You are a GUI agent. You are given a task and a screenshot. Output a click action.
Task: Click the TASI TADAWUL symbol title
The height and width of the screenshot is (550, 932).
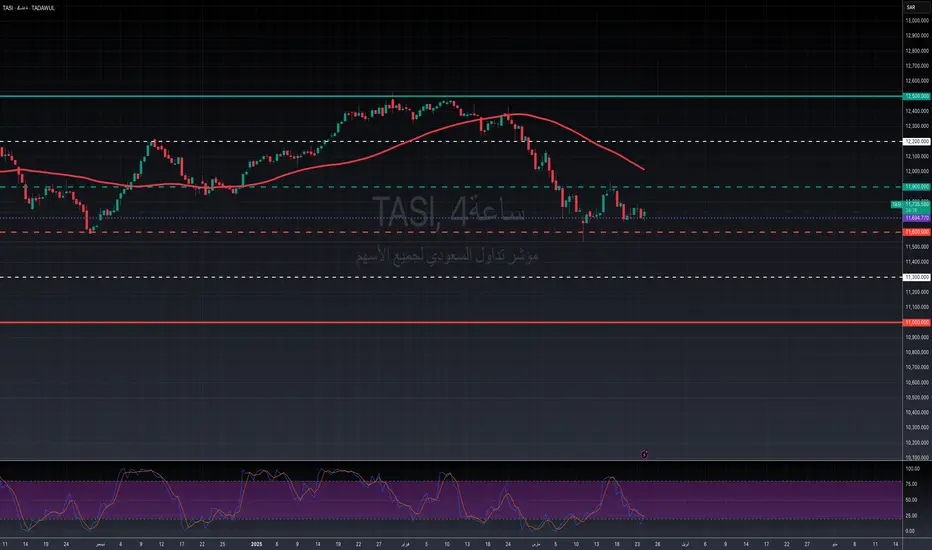pyautogui.click(x=29, y=8)
